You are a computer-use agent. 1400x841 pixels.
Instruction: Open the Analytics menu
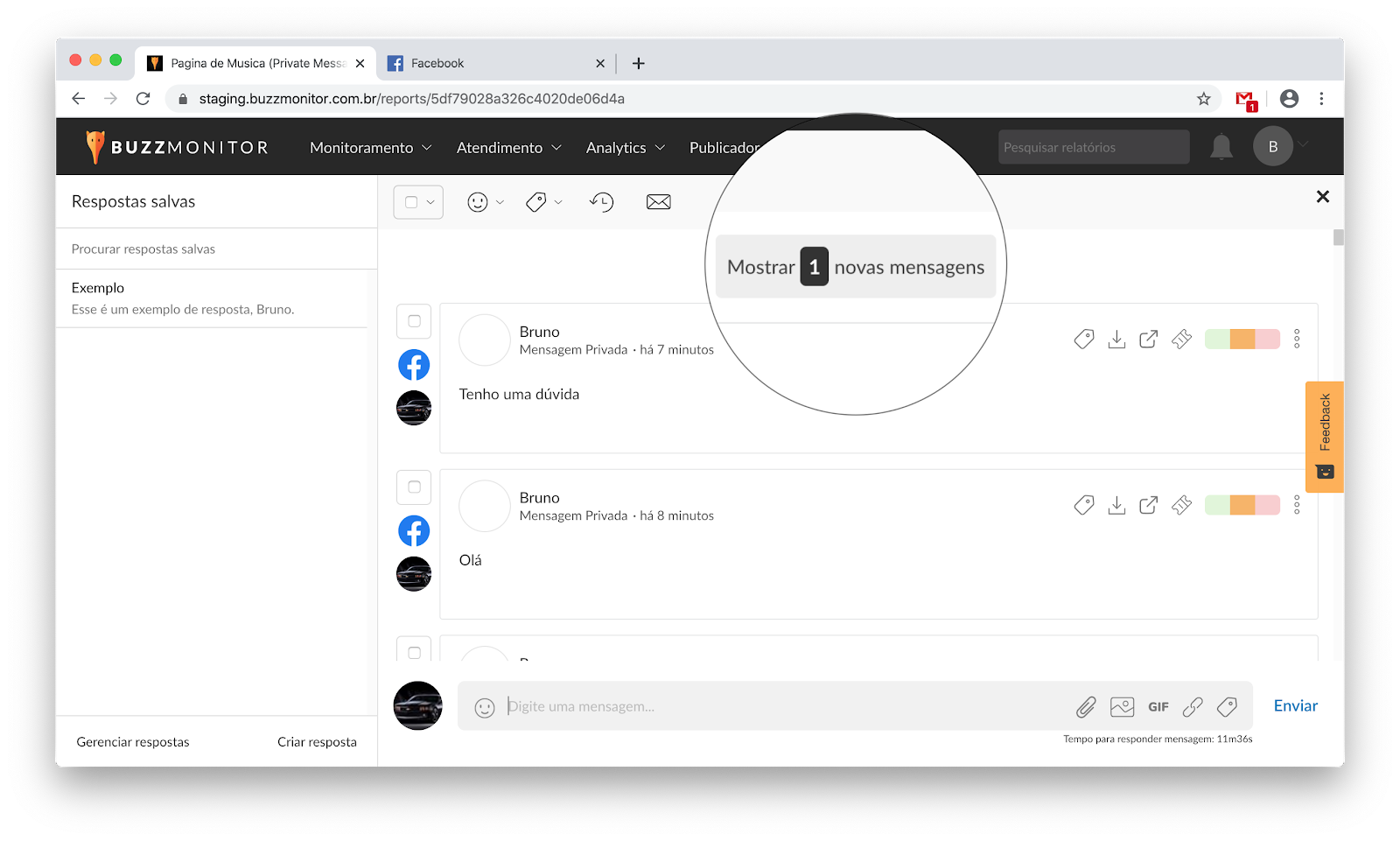(625, 148)
